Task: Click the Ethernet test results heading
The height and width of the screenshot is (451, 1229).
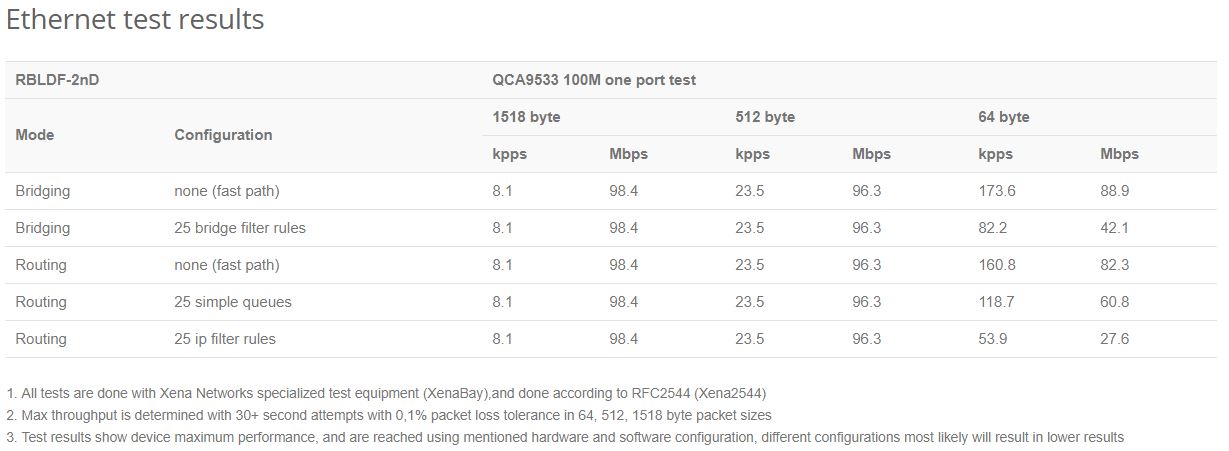Action: [135, 19]
